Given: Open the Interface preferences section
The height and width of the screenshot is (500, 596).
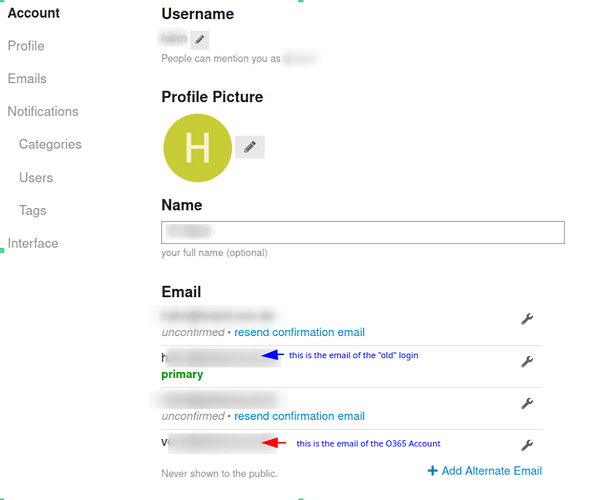Looking at the screenshot, I should [33, 243].
